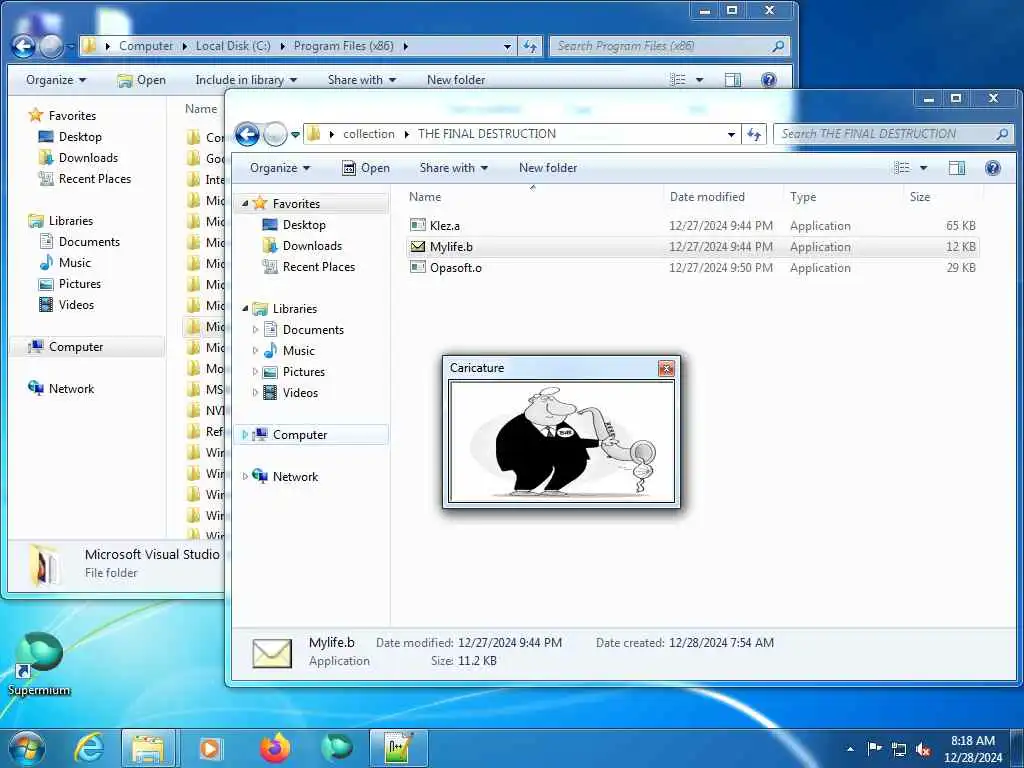1024x768 pixels.
Task: Open the Supermium desktop shortcut
Action: pyautogui.click(x=39, y=664)
